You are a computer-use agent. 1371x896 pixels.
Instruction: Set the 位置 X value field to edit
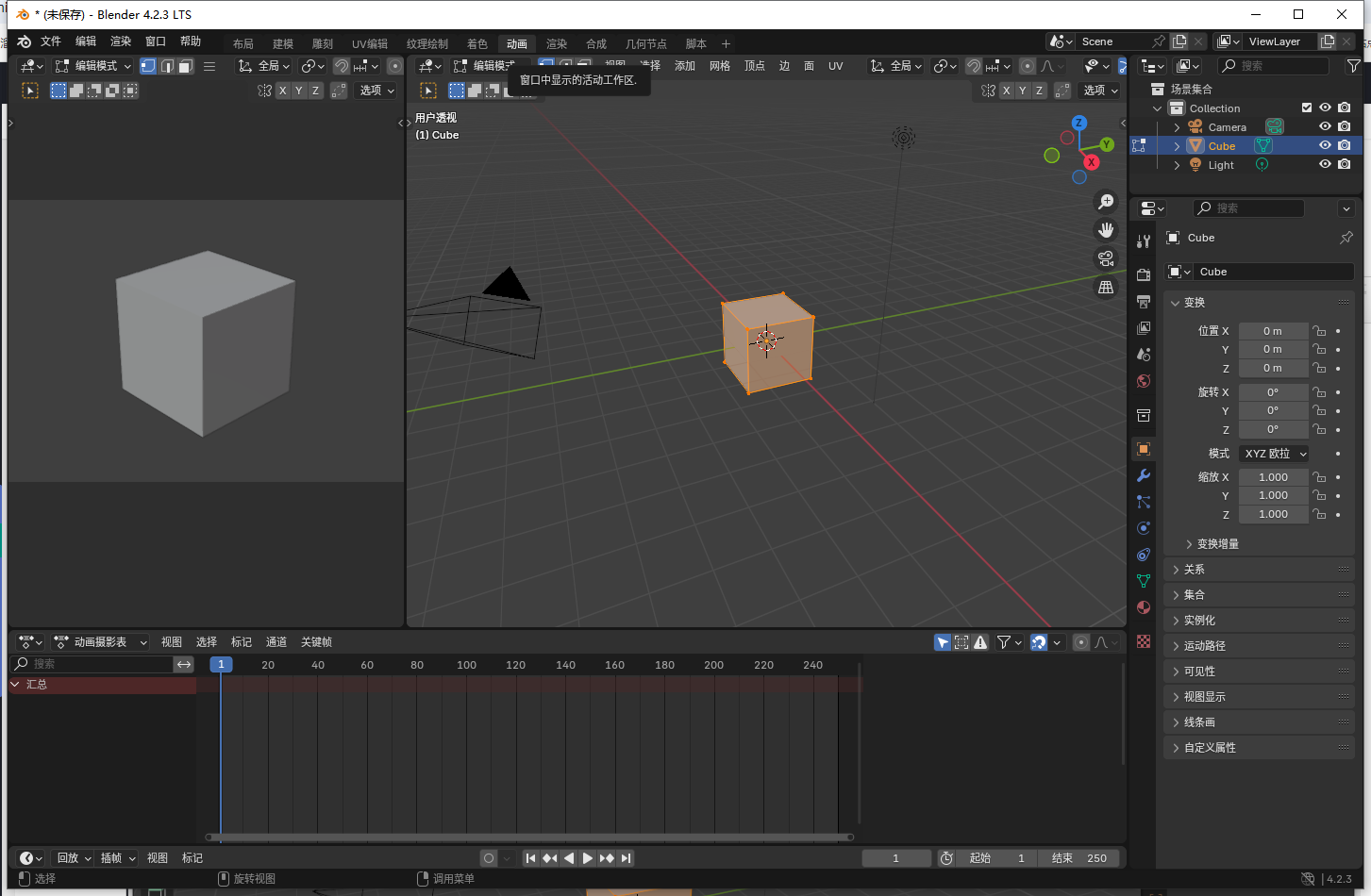click(1273, 330)
